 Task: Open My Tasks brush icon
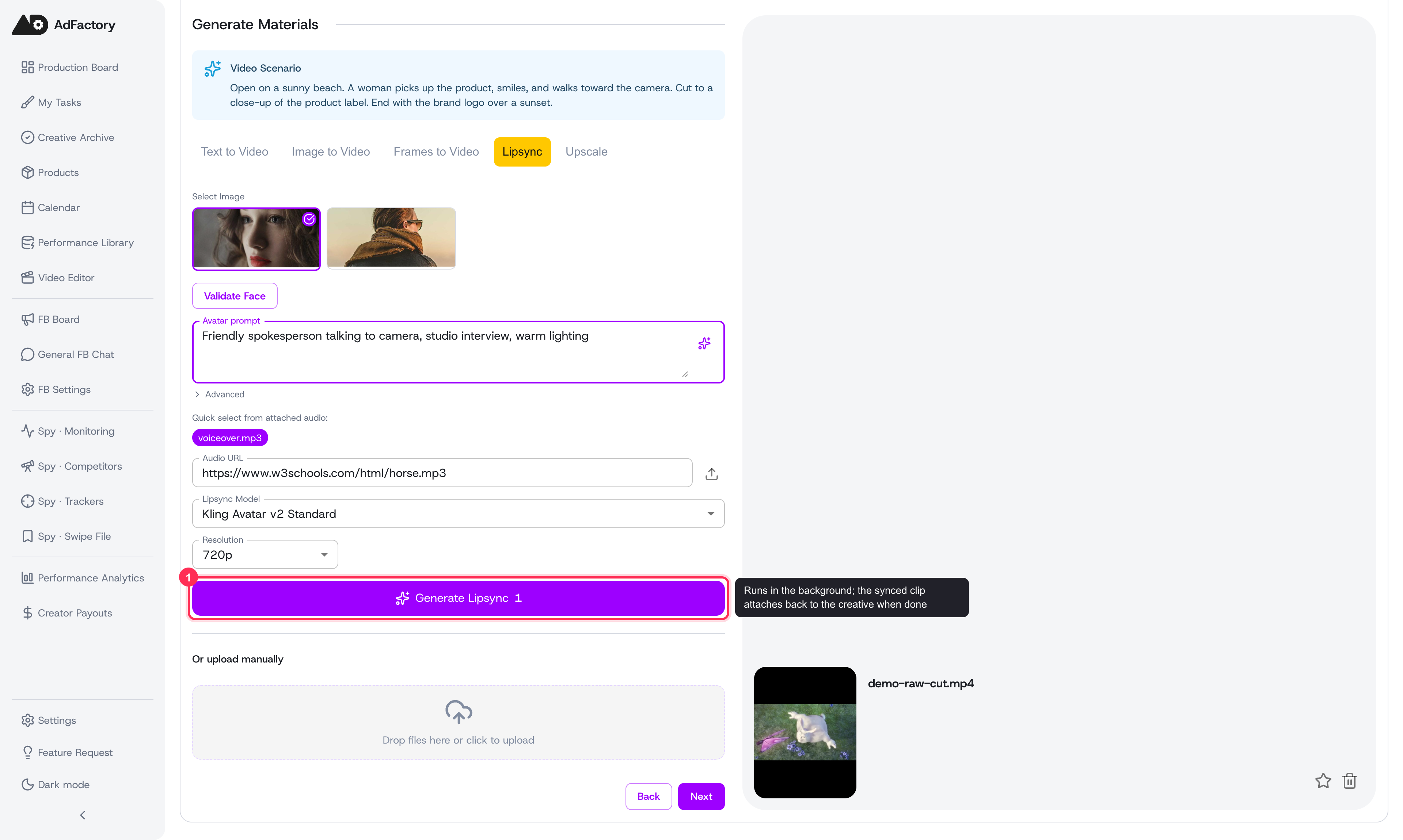(27, 103)
